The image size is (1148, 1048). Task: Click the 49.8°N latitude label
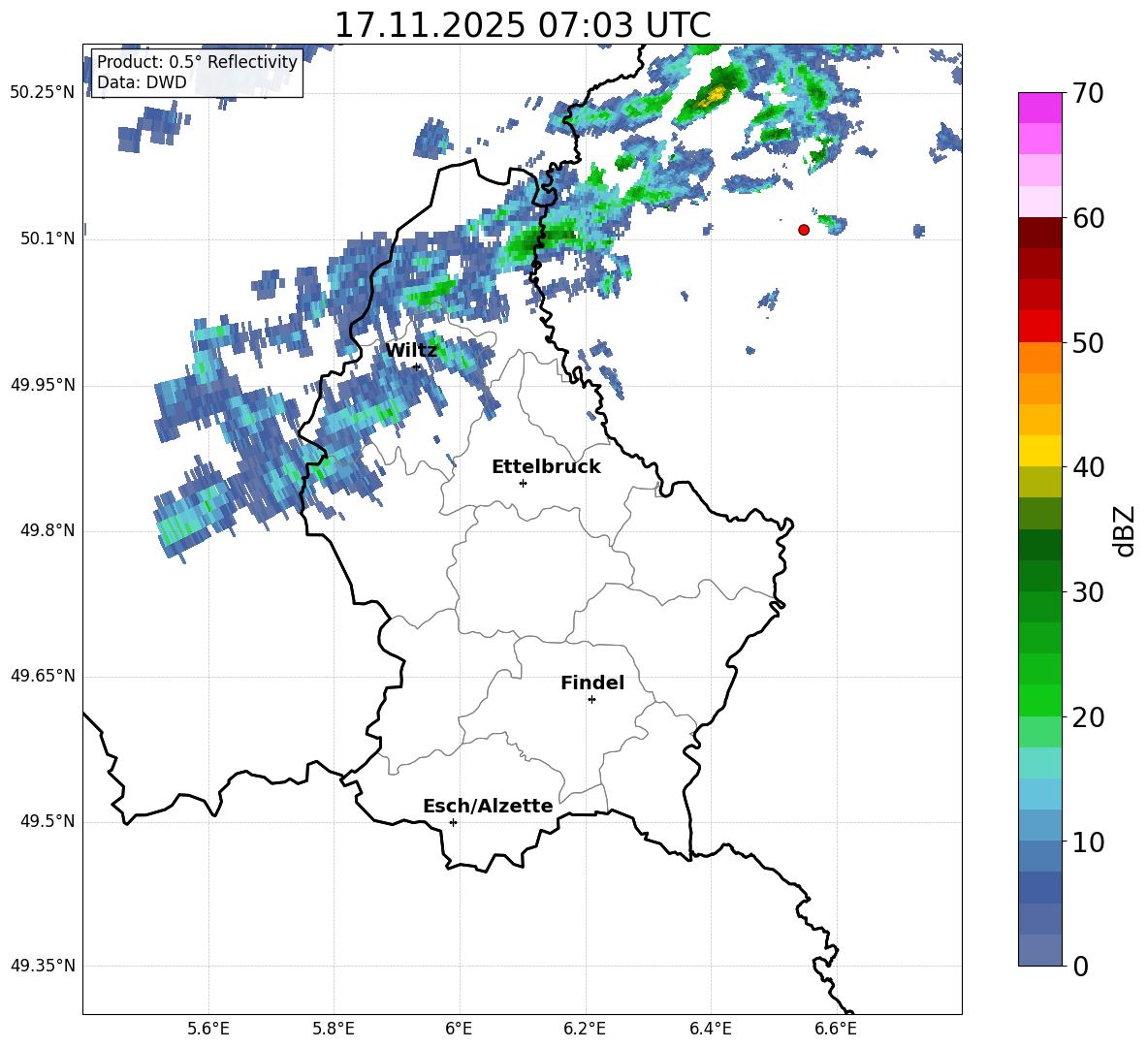click(x=48, y=530)
